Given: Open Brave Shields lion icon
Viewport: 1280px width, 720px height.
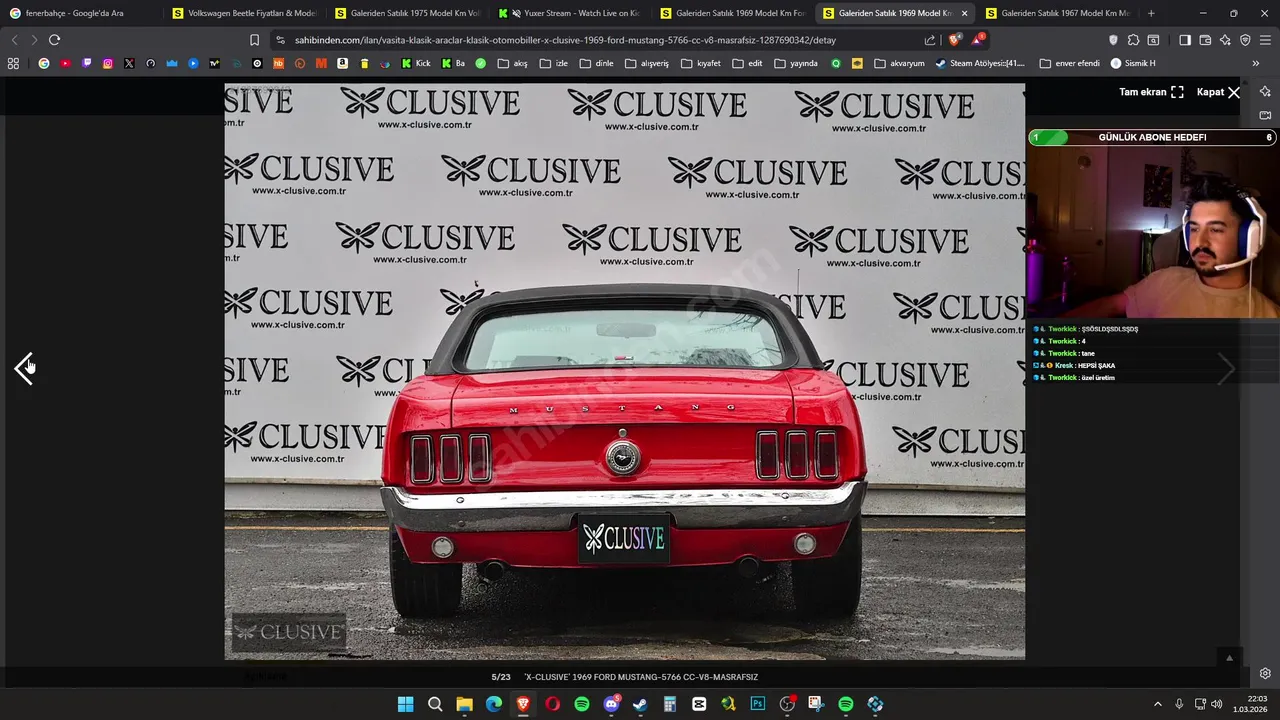Looking at the screenshot, I should click(954, 40).
